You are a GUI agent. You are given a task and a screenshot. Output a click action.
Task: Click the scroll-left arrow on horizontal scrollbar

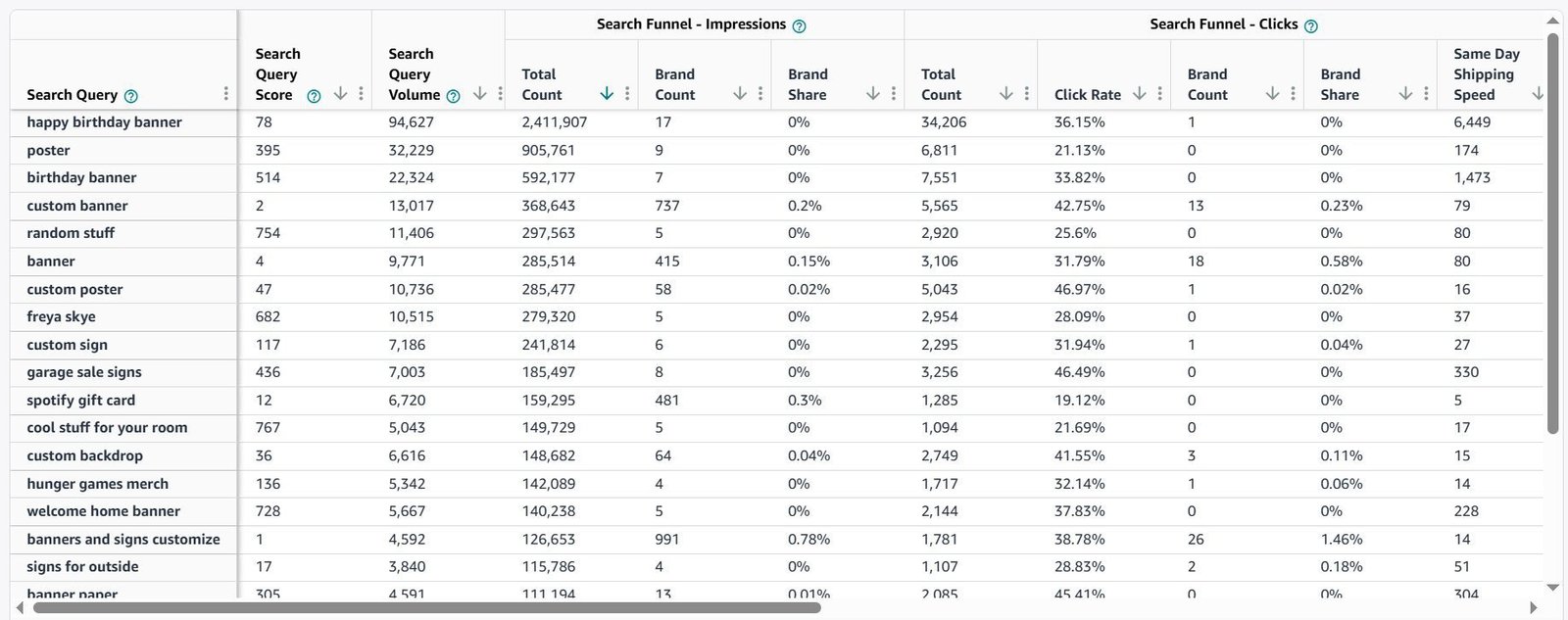point(20,608)
